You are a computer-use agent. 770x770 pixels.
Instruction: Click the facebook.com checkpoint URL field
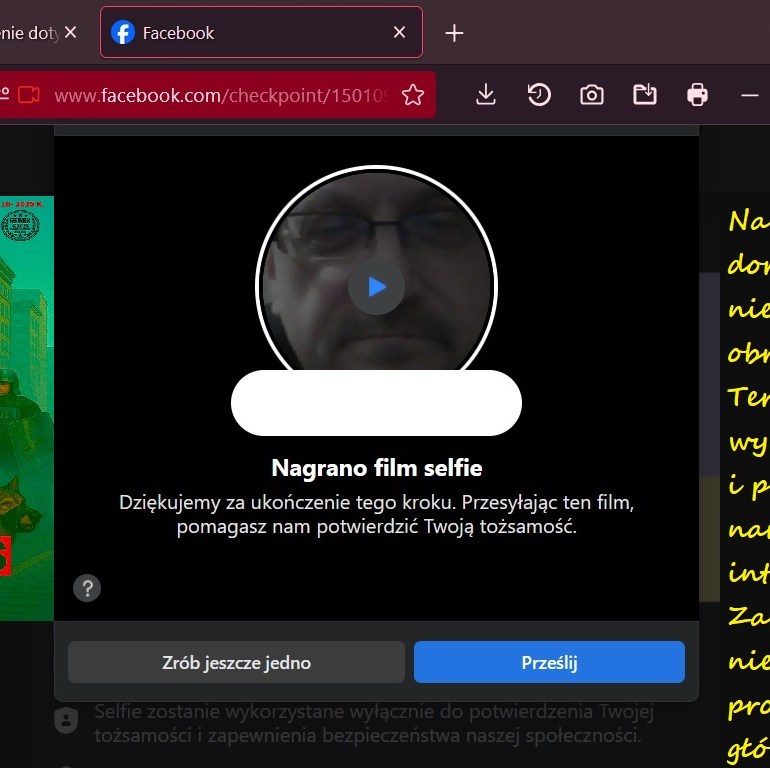(220, 95)
